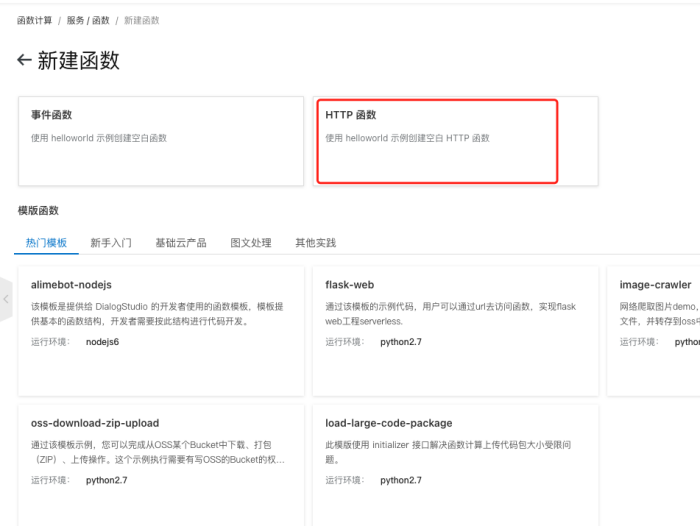Open the 新手入门 tab

click(111, 243)
